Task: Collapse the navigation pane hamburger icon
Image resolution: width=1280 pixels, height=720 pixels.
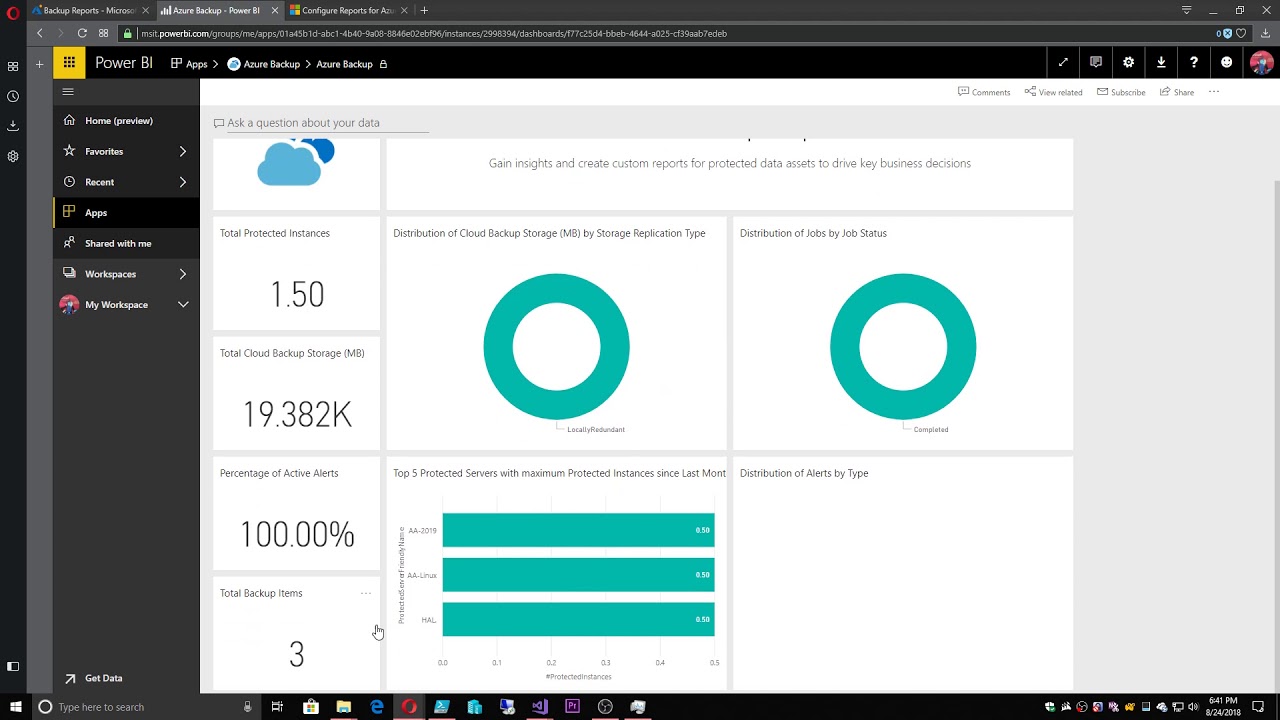Action: tap(68, 91)
